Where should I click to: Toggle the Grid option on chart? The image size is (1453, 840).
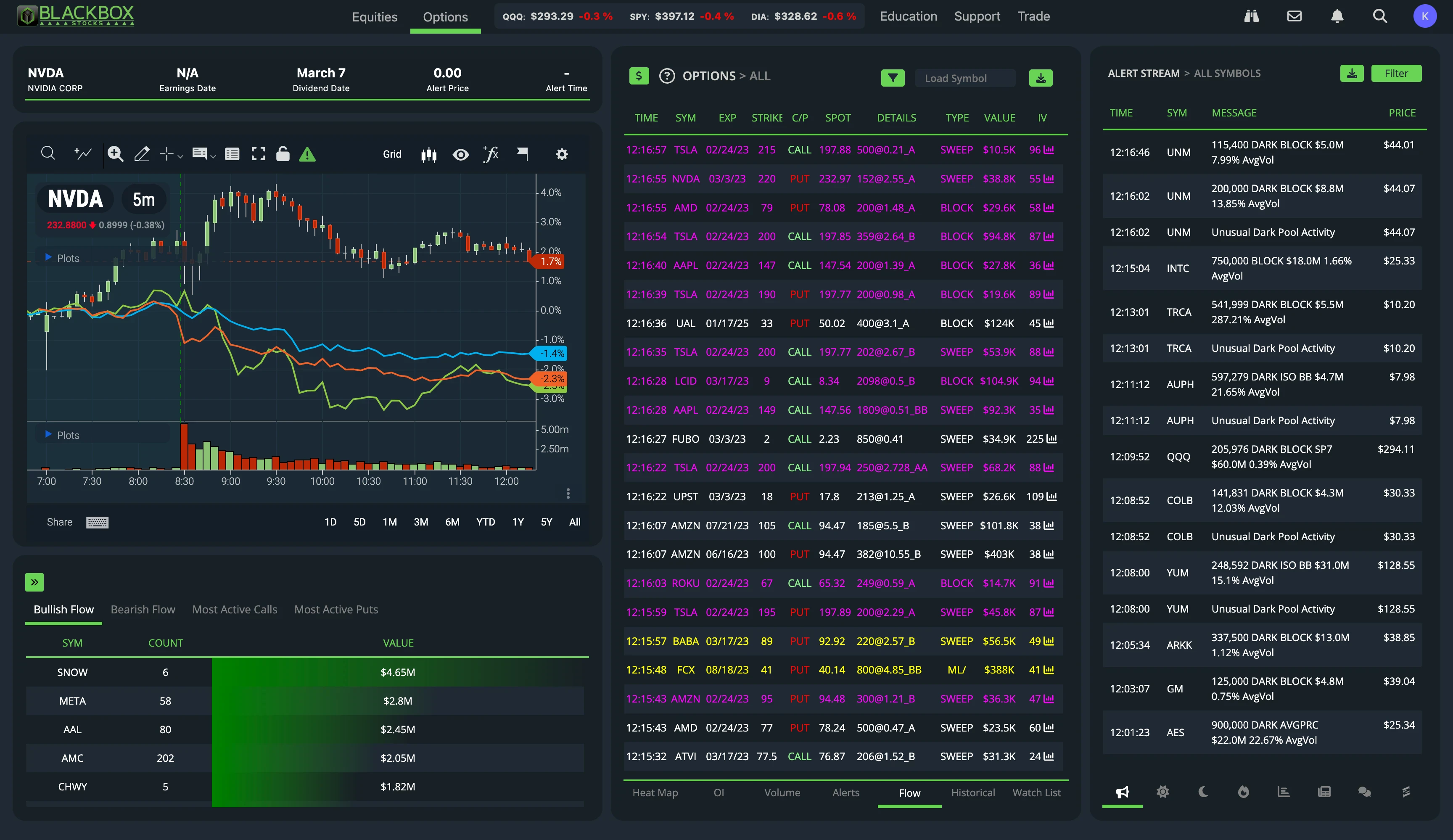click(x=392, y=154)
